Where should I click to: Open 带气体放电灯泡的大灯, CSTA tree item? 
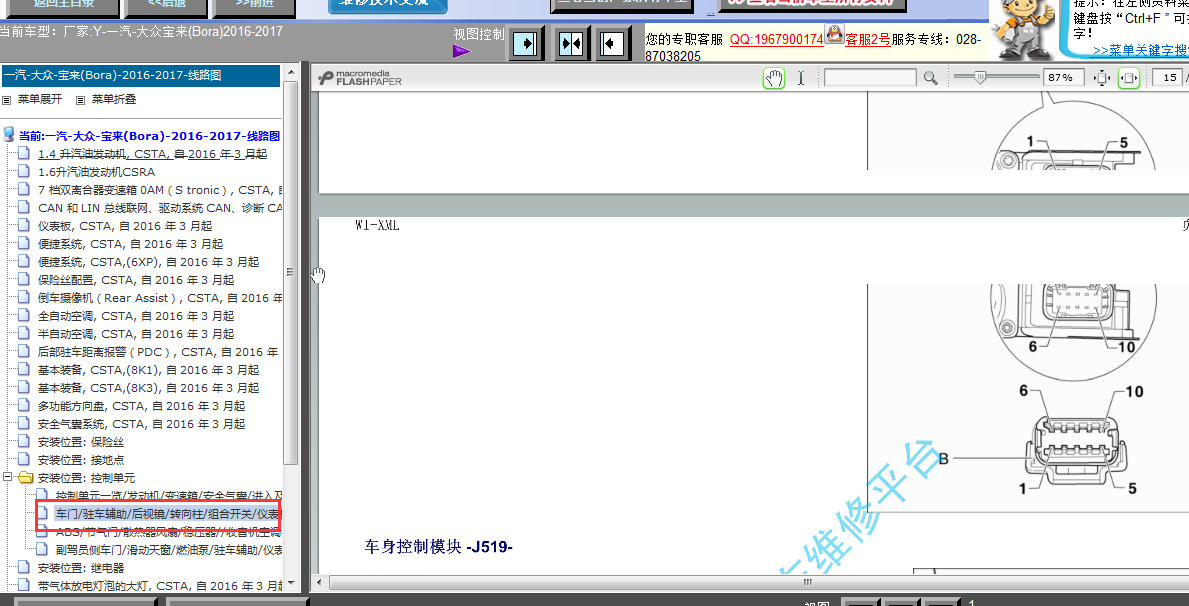(x=160, y=586)
